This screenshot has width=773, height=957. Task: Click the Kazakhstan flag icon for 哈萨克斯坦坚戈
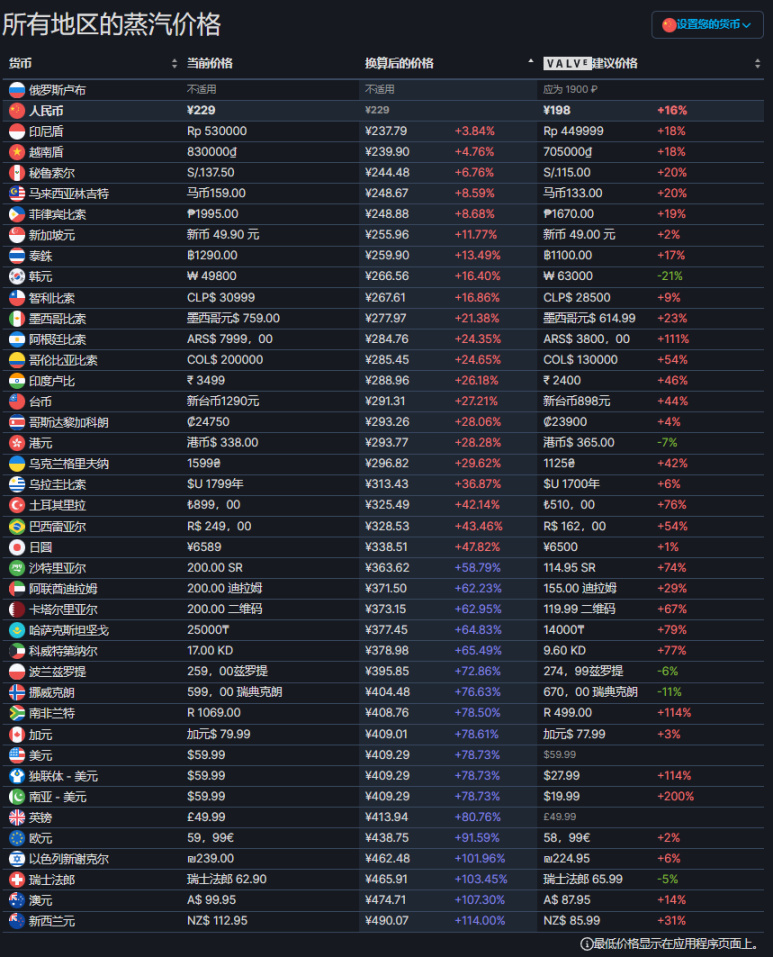(x=17, y=630)
